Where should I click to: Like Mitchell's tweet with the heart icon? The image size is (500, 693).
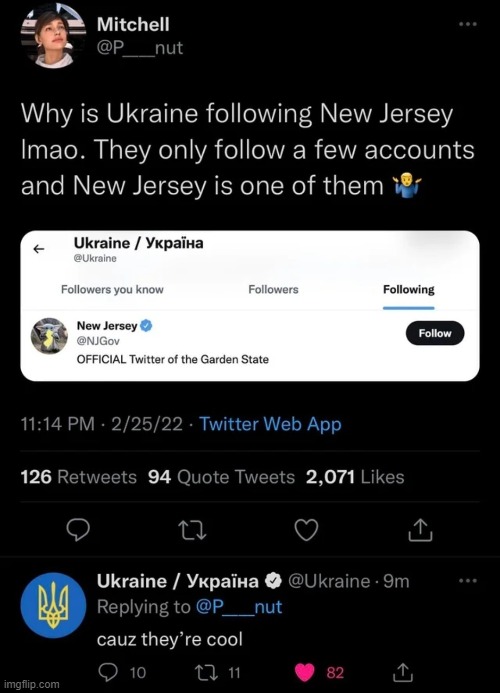306,530
